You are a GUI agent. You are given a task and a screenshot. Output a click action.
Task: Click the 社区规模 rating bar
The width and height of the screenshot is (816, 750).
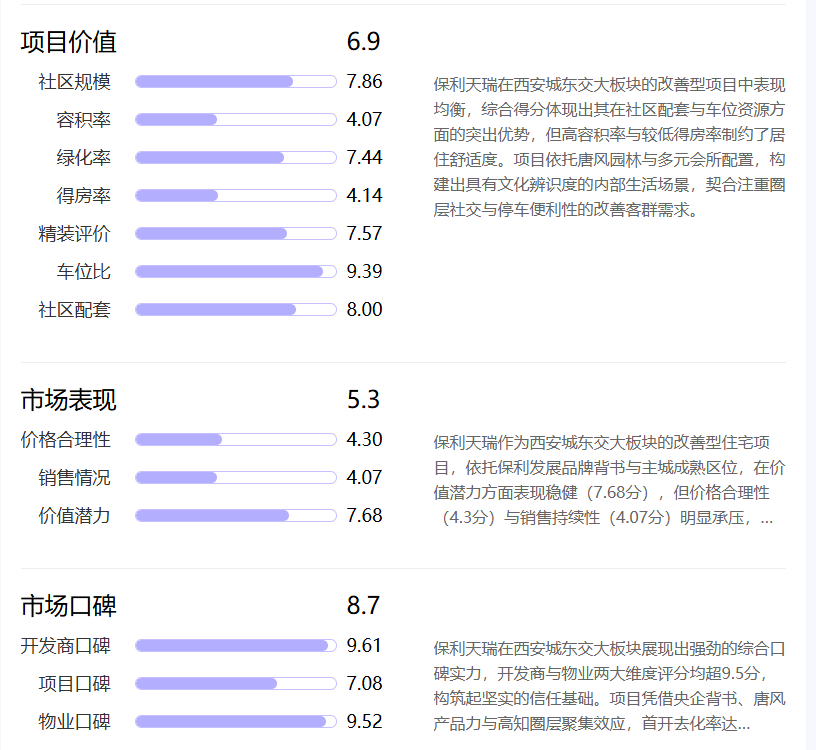click(235, 81)
